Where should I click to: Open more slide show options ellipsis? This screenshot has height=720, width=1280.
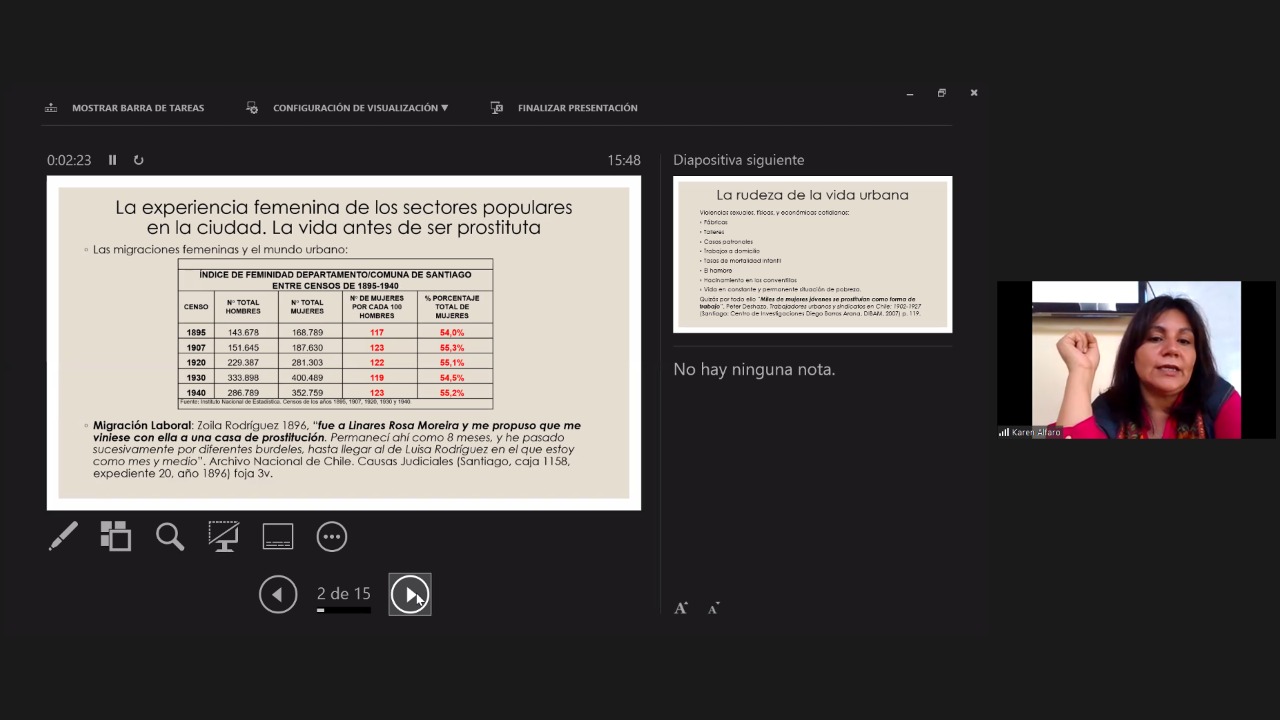click(x=332, y=537)
